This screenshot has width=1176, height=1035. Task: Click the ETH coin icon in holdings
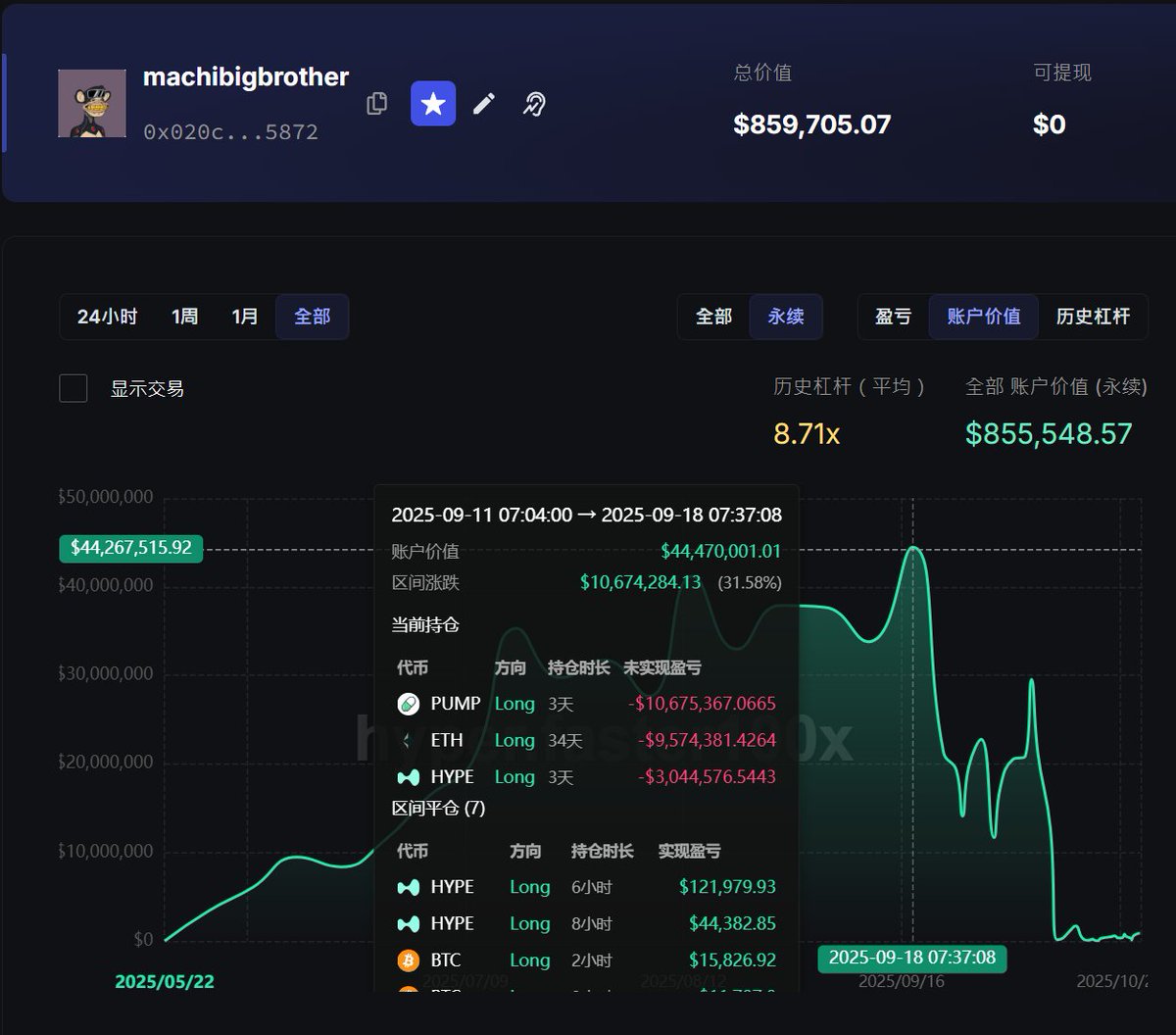(x=409, y=740)
